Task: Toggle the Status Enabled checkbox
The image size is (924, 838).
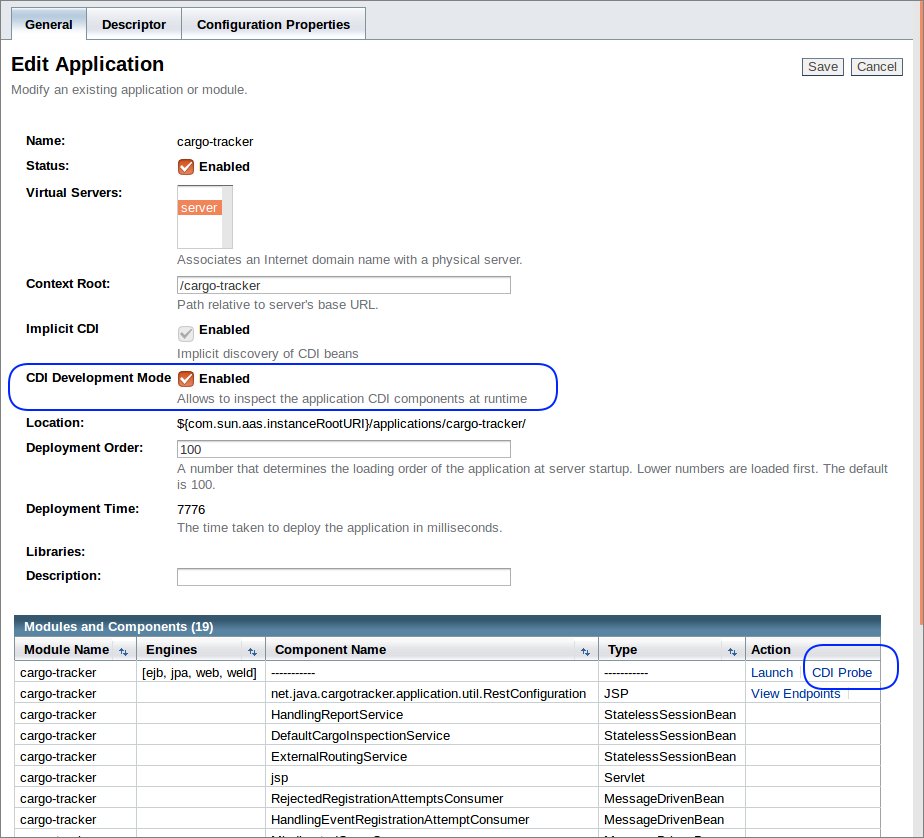Action: click(x=186, y=167)
